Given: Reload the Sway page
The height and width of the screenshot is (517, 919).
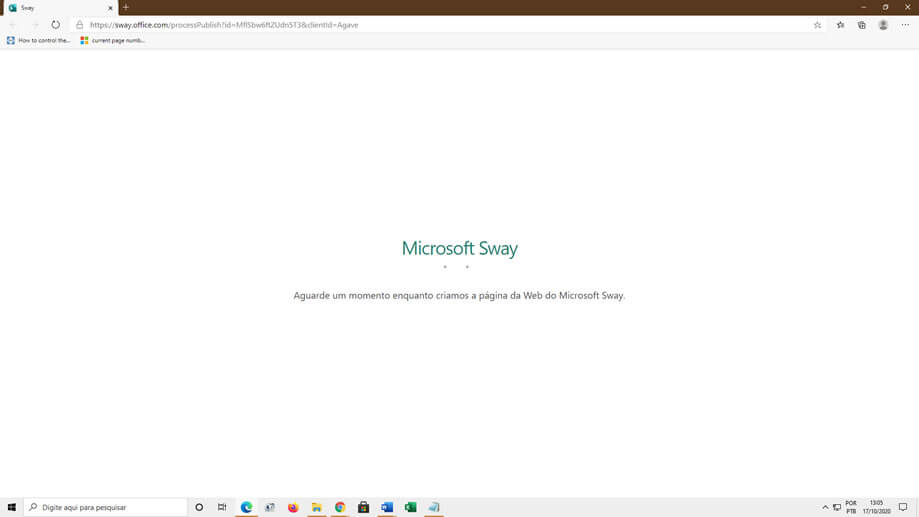Looking at the screenshot, I should (55, 25).
